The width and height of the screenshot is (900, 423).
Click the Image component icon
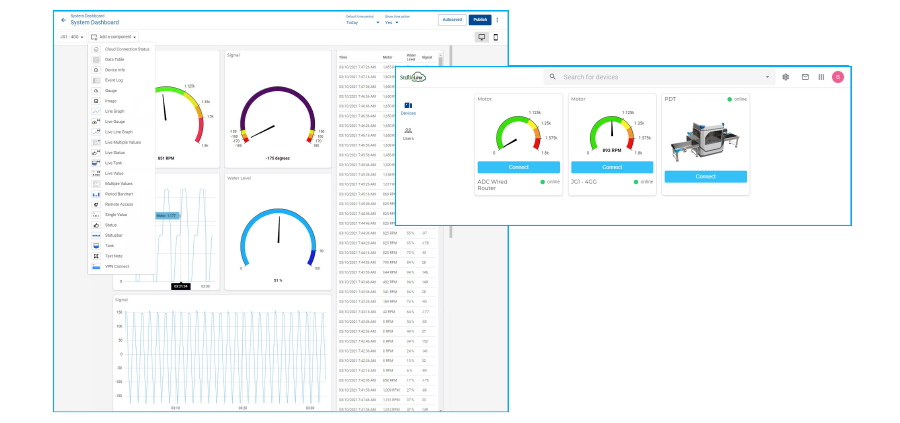click(96, 101)
